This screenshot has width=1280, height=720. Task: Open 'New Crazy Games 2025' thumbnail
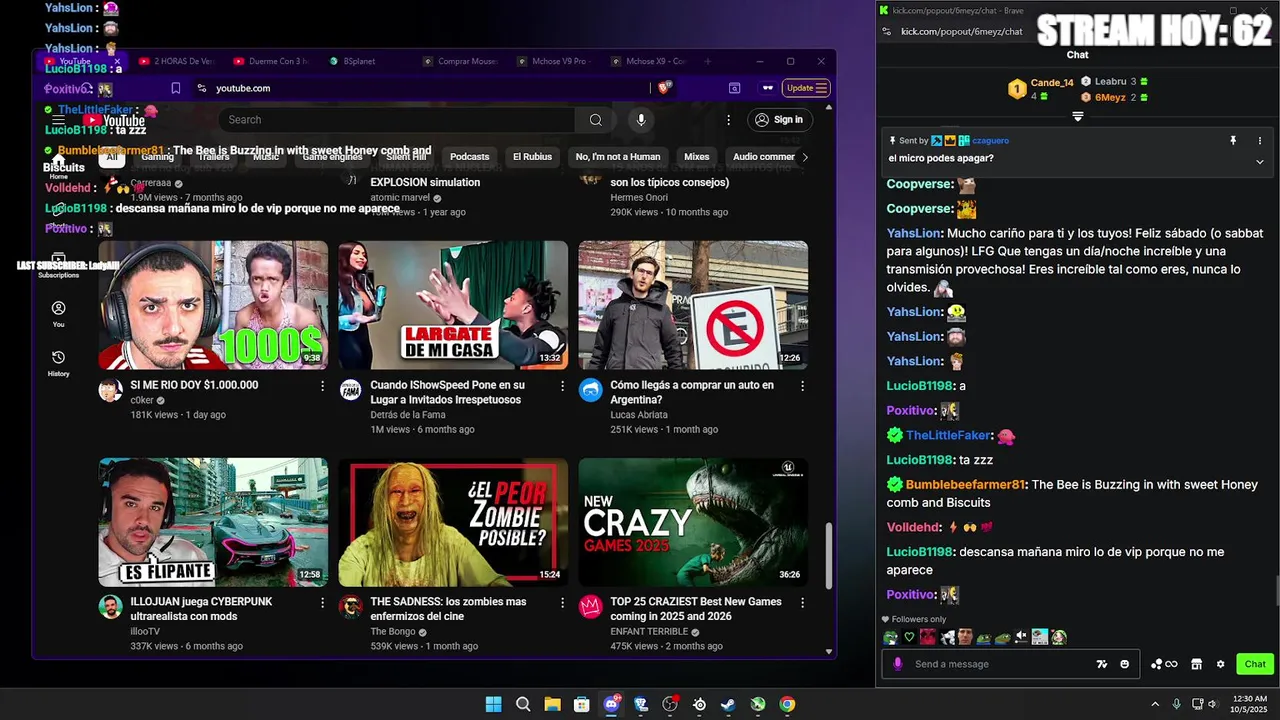point(693,522)
